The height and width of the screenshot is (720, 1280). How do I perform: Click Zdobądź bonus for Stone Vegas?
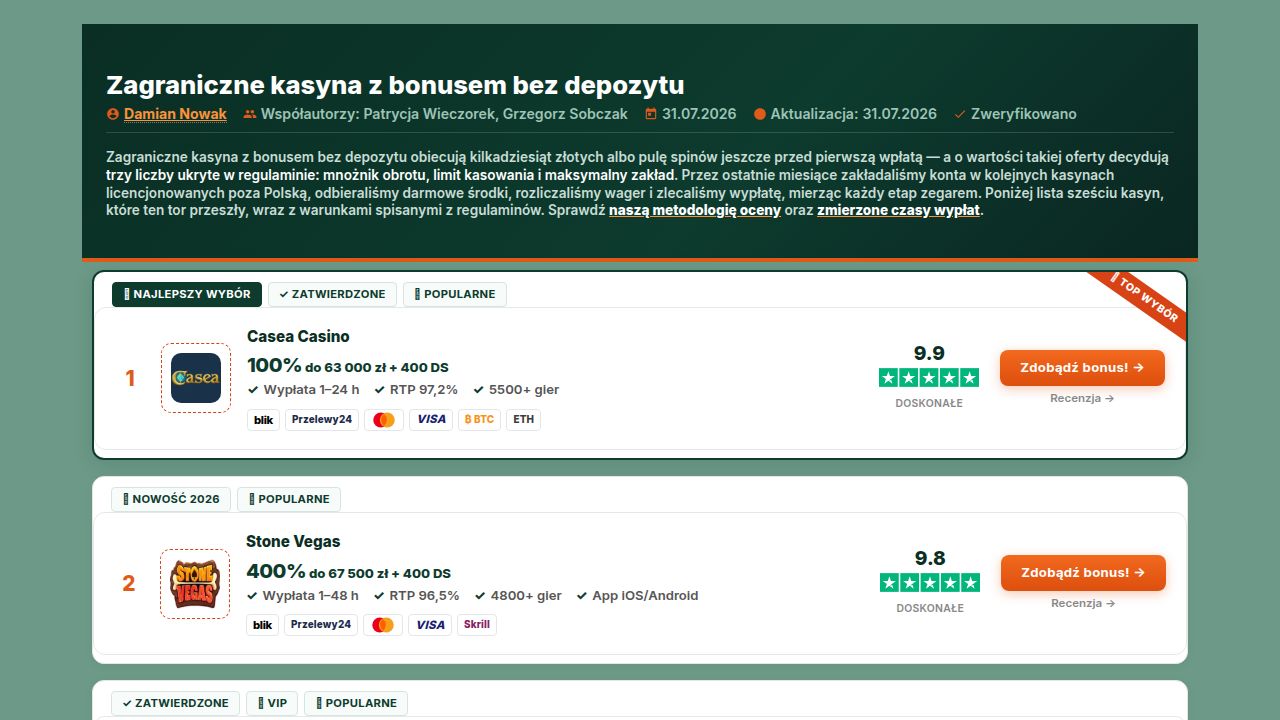(x=1083, y=572)
